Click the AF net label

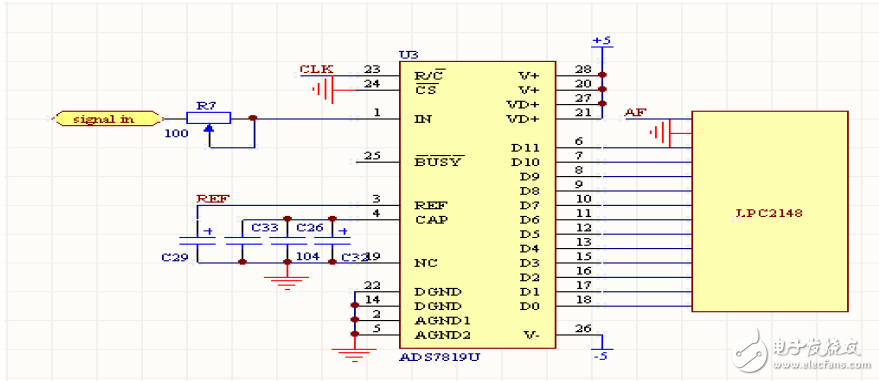click(635, 113)
